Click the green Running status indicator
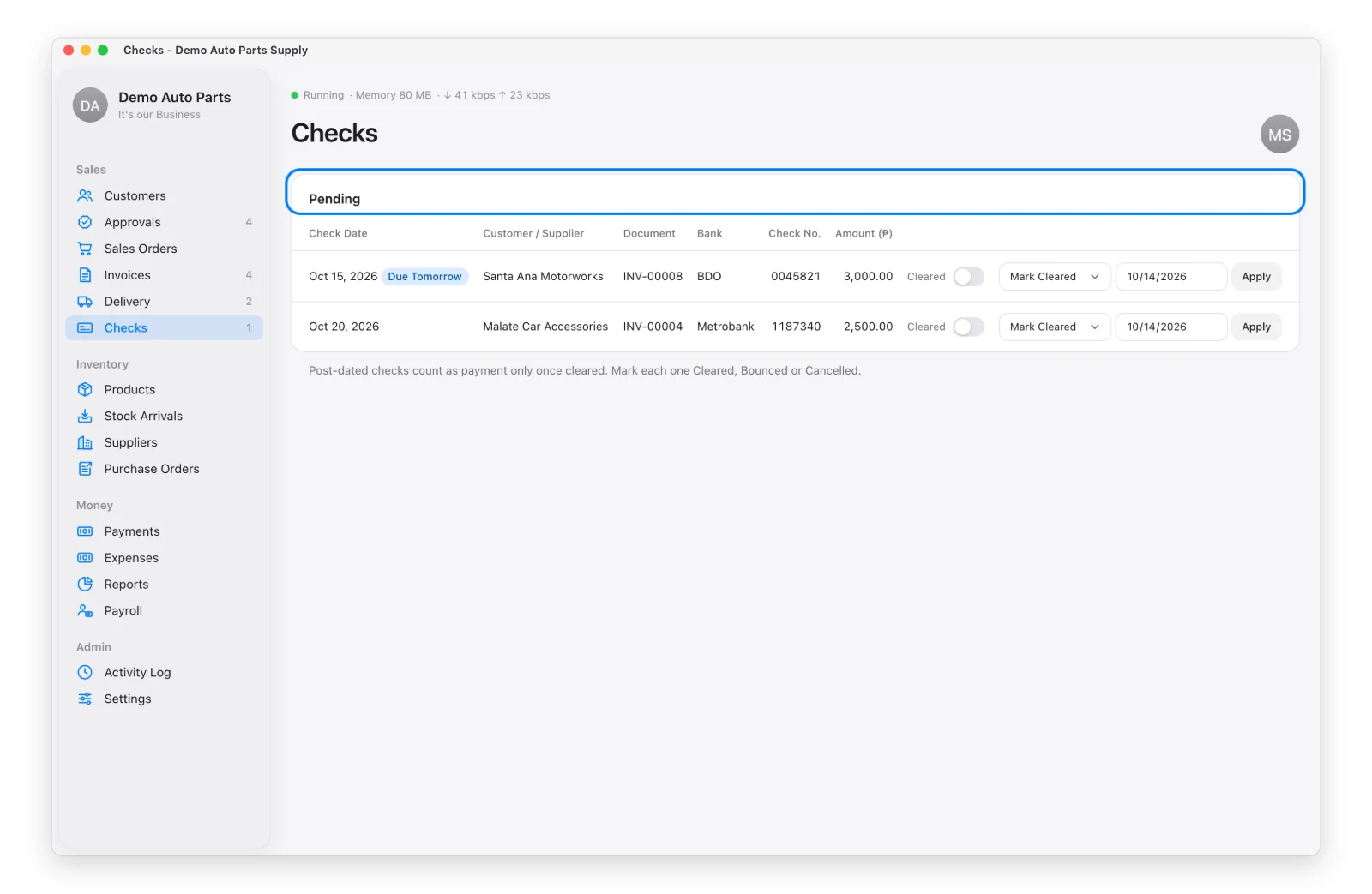Image resolution: width=1372 pixels, height=894 pixels. pyautogui.click(x=295, y=95)
